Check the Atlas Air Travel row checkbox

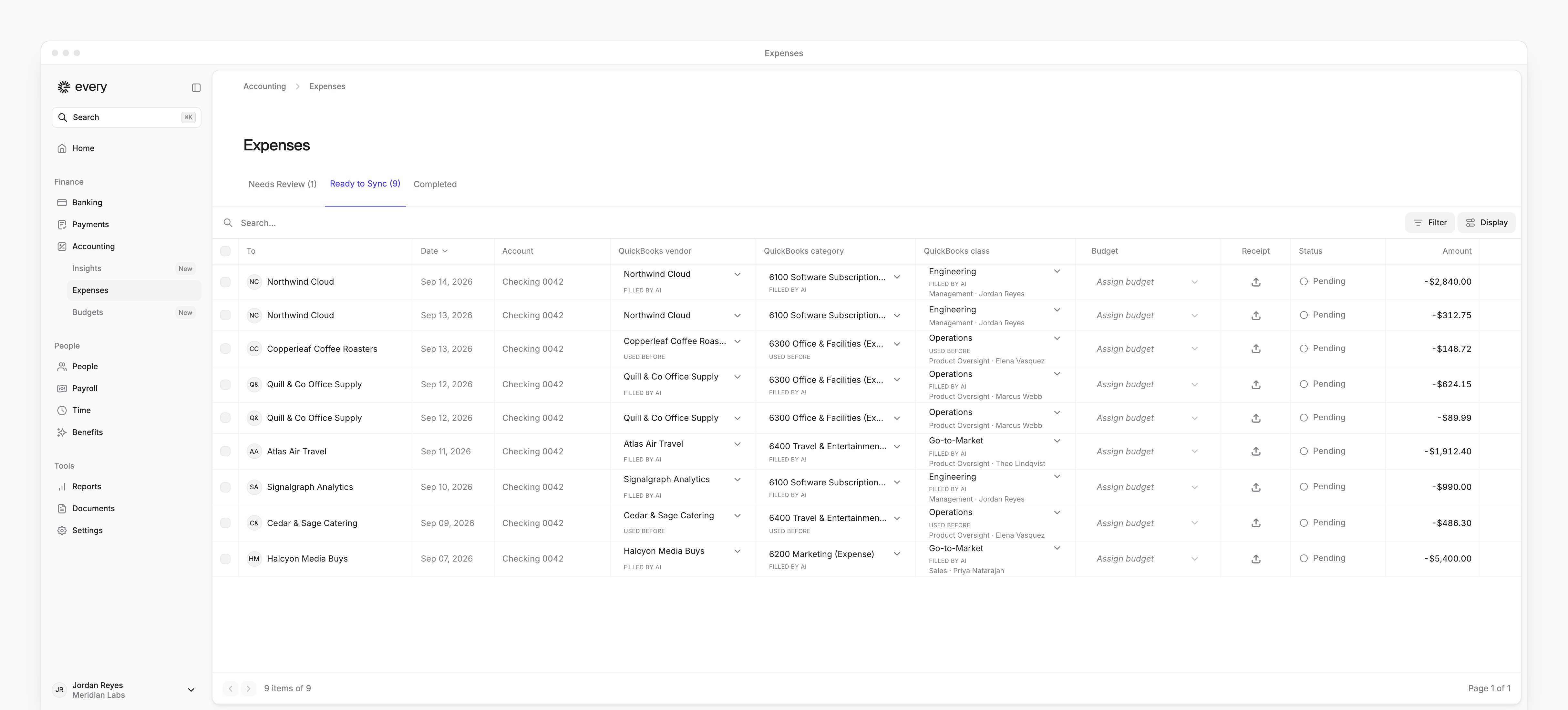tap(225, 451)
